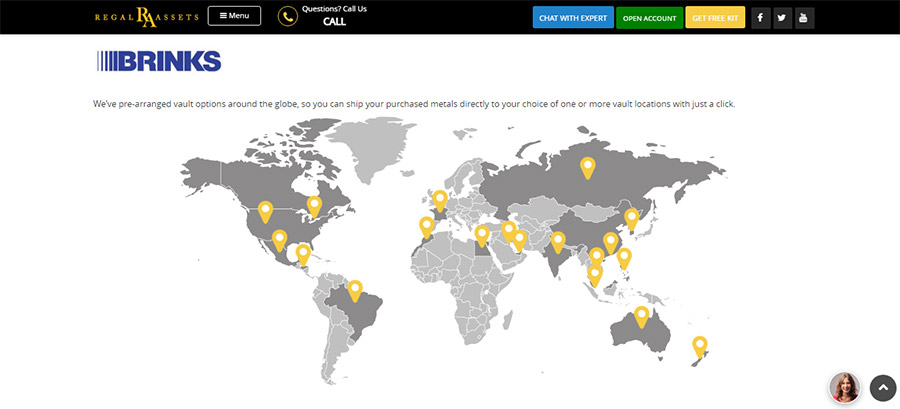Open the live chat agent avatar
The width and height of the screenshot is (900, 409).
pos(844,388)
